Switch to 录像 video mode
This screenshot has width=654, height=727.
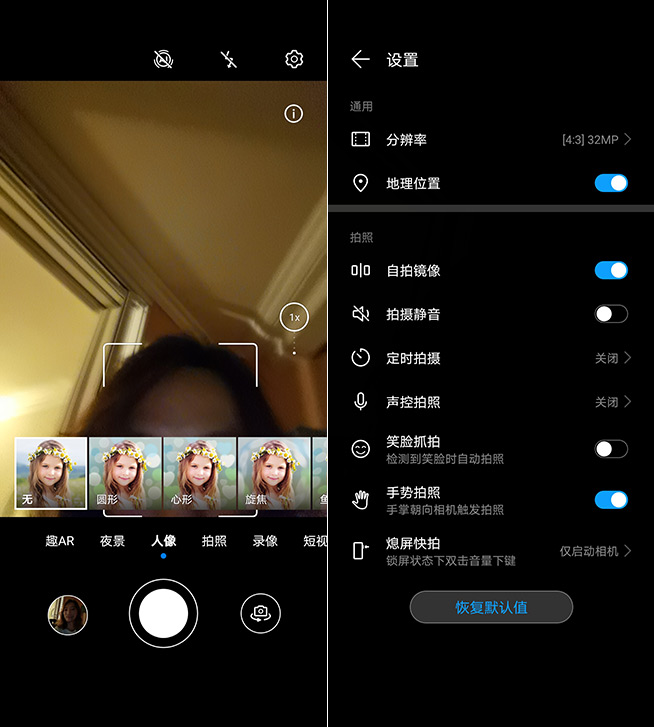tap(265, 541)
